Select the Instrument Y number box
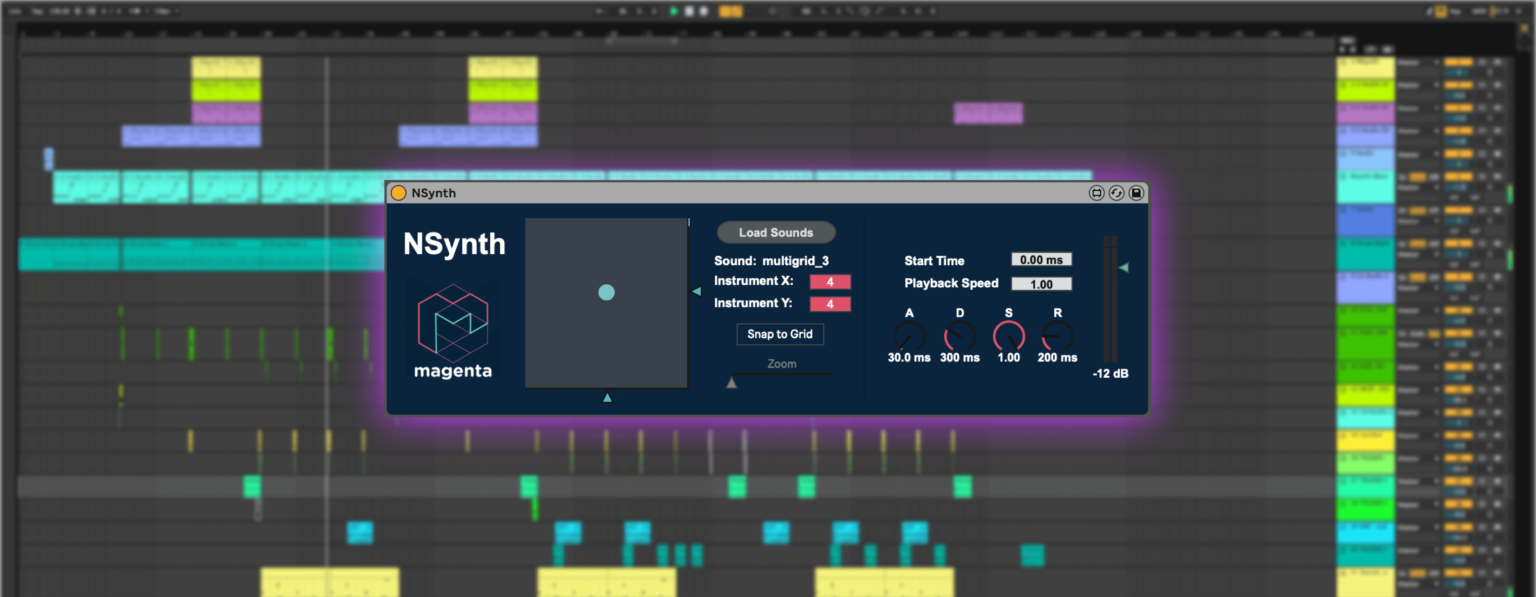 [830, 304]
